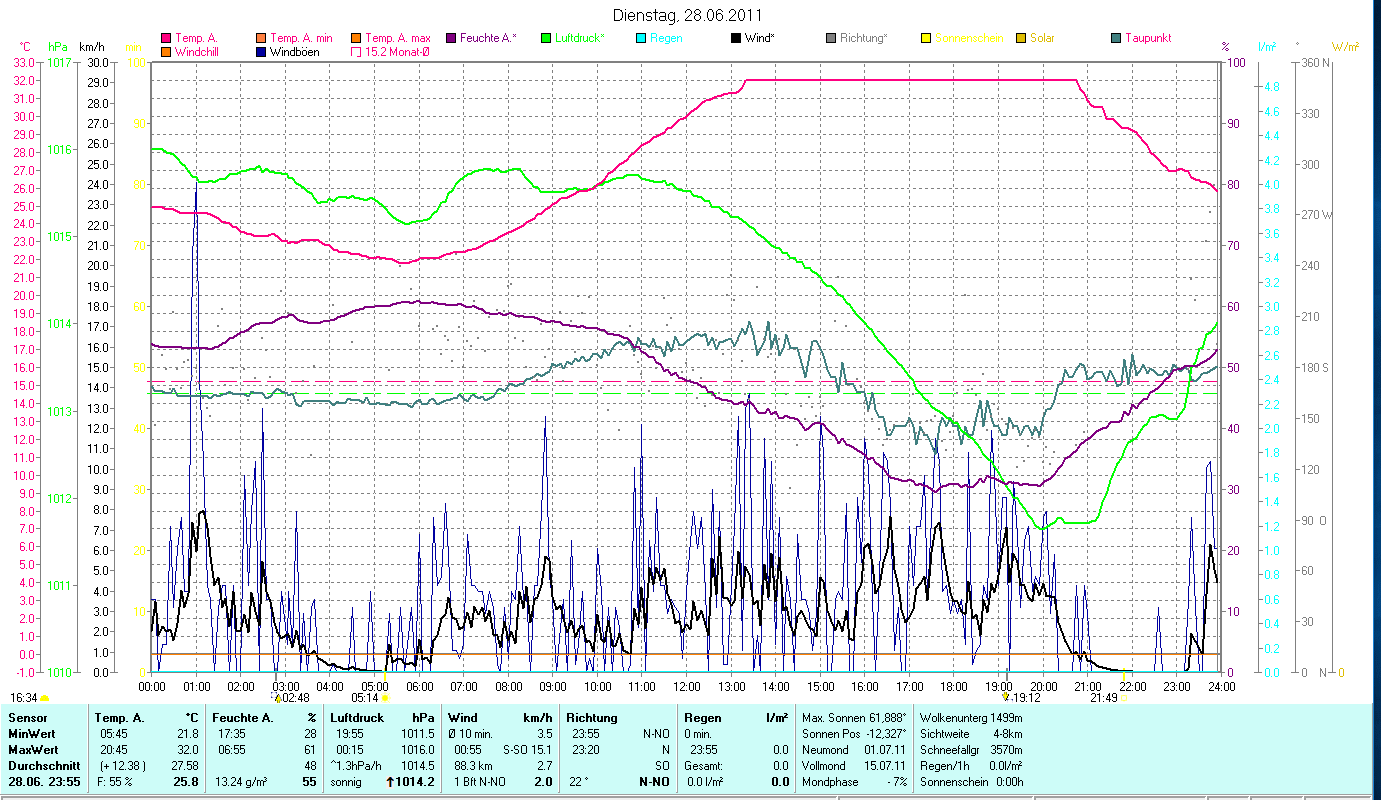Click the teal Taupunkt legend square
Screen dimensions: 1381x800
click(1116, 39)
